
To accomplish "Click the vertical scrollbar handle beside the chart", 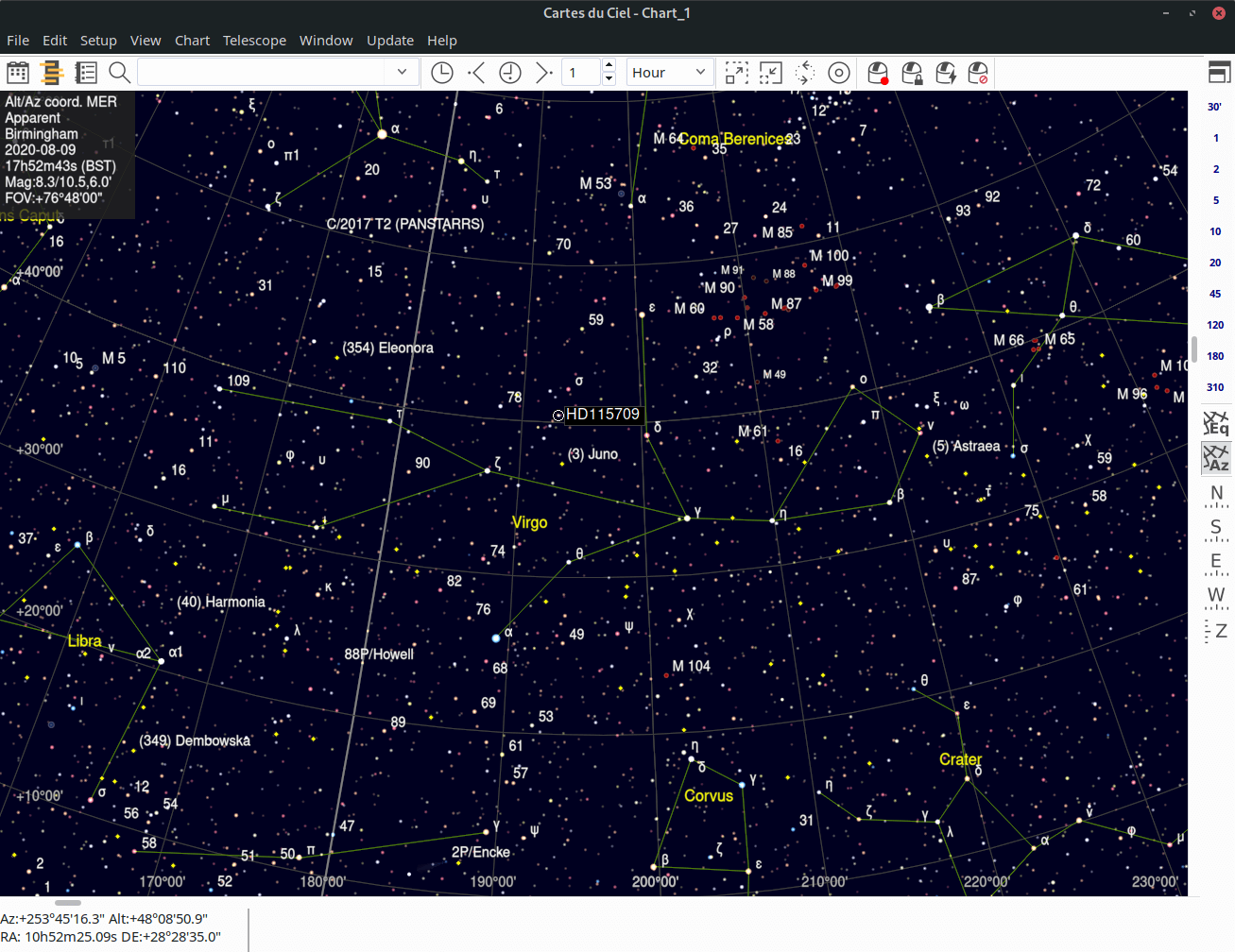I will [1194, 349].
